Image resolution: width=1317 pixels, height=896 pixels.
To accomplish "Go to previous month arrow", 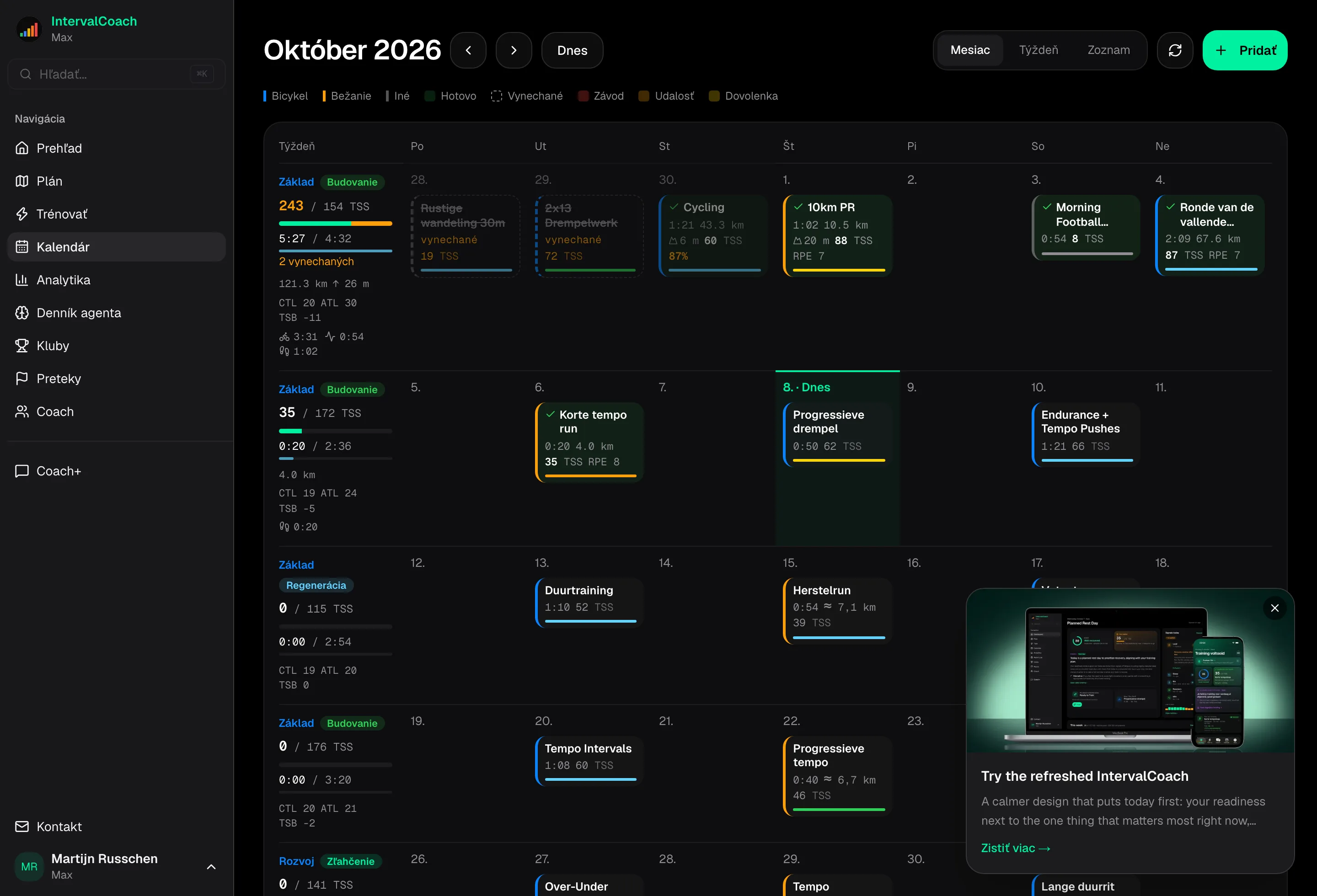I will (x=468, y=50).
